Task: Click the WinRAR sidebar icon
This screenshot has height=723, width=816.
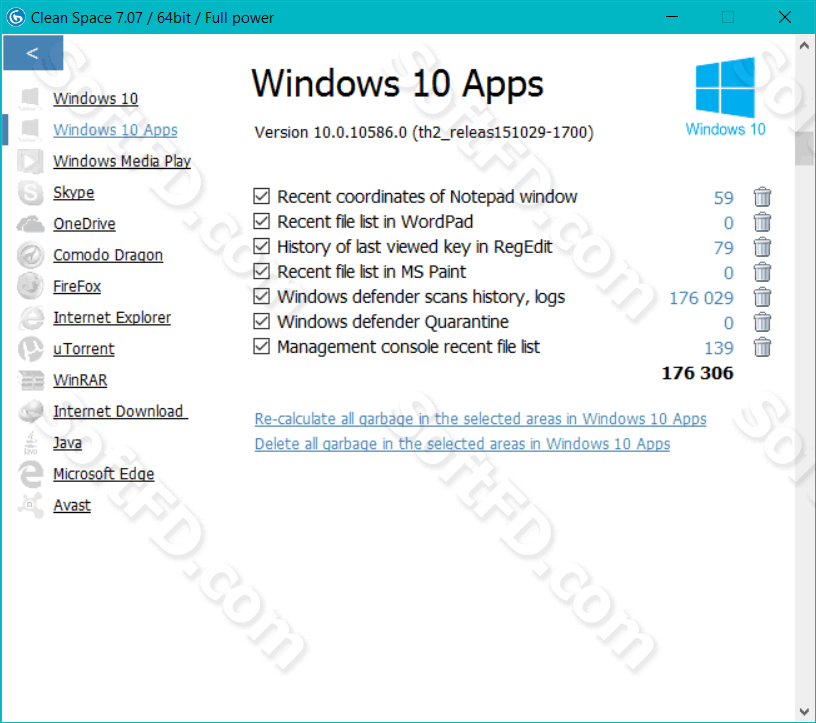Action: point(30,380)
